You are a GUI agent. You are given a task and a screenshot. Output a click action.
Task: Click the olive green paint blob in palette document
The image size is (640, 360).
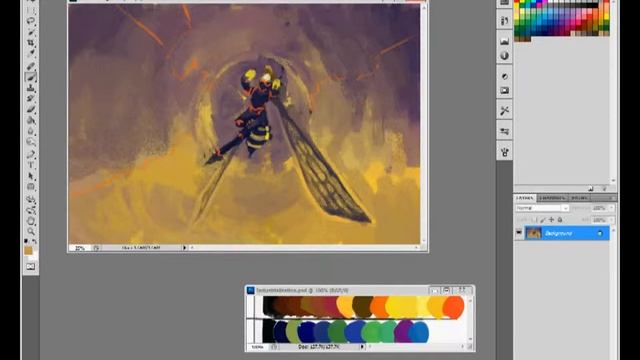293,331
